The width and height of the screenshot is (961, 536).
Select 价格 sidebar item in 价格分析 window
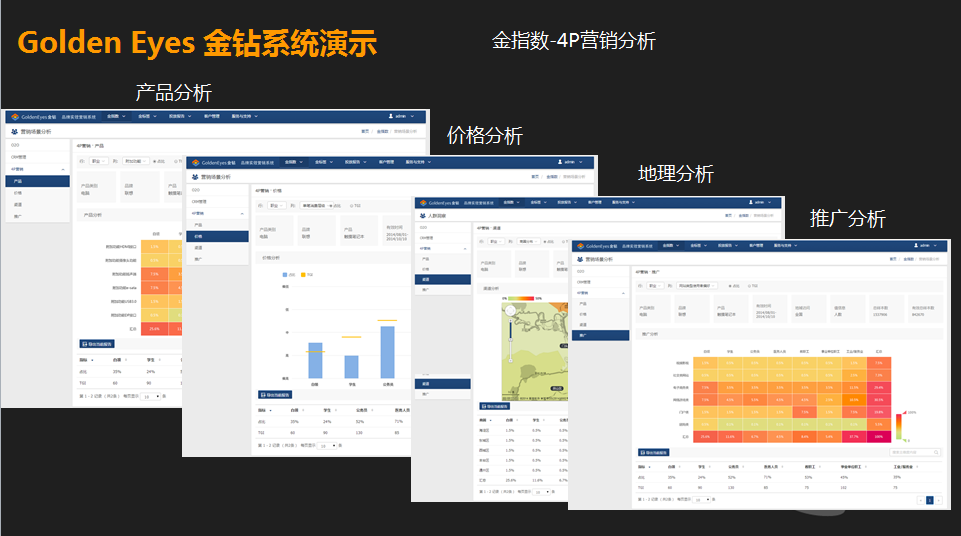click(x=217, y=236)
